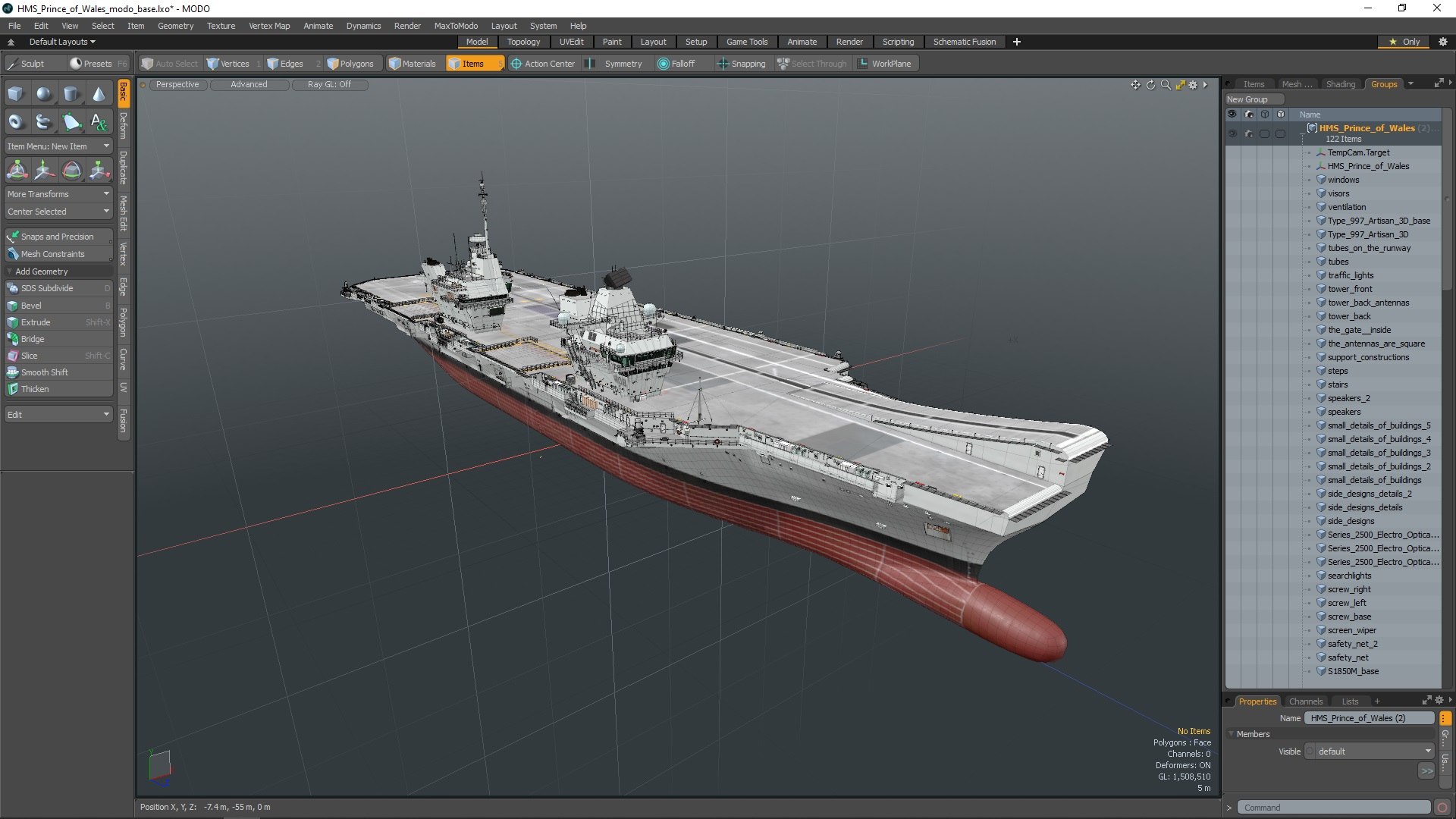Select the Cone primitive tool

tap(99, 94)
